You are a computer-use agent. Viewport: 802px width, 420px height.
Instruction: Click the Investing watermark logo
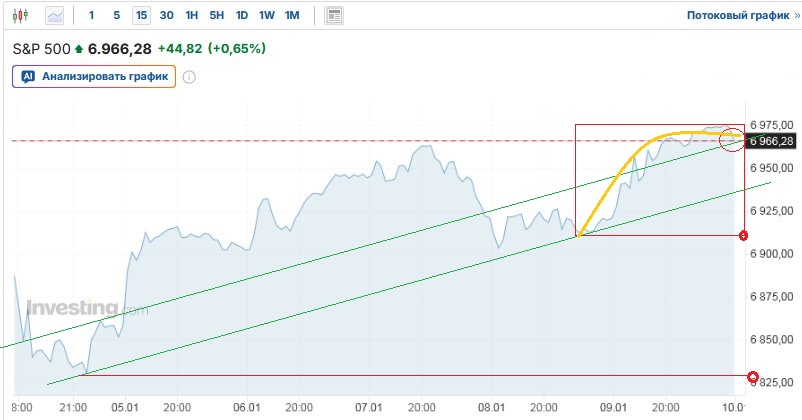click(x=70, y=309)
